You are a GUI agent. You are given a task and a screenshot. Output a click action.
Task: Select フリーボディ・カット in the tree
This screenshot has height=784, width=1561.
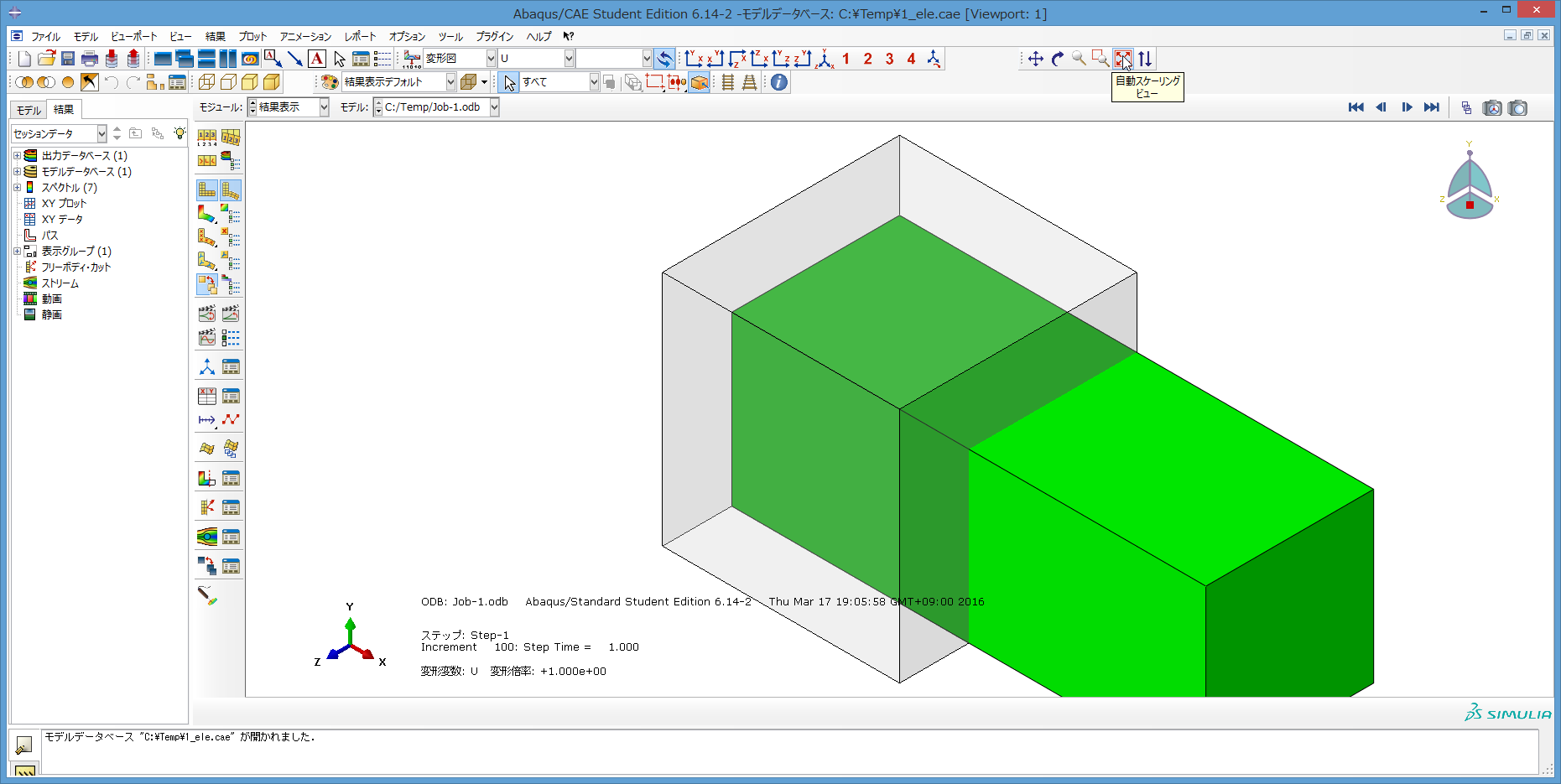75,267
